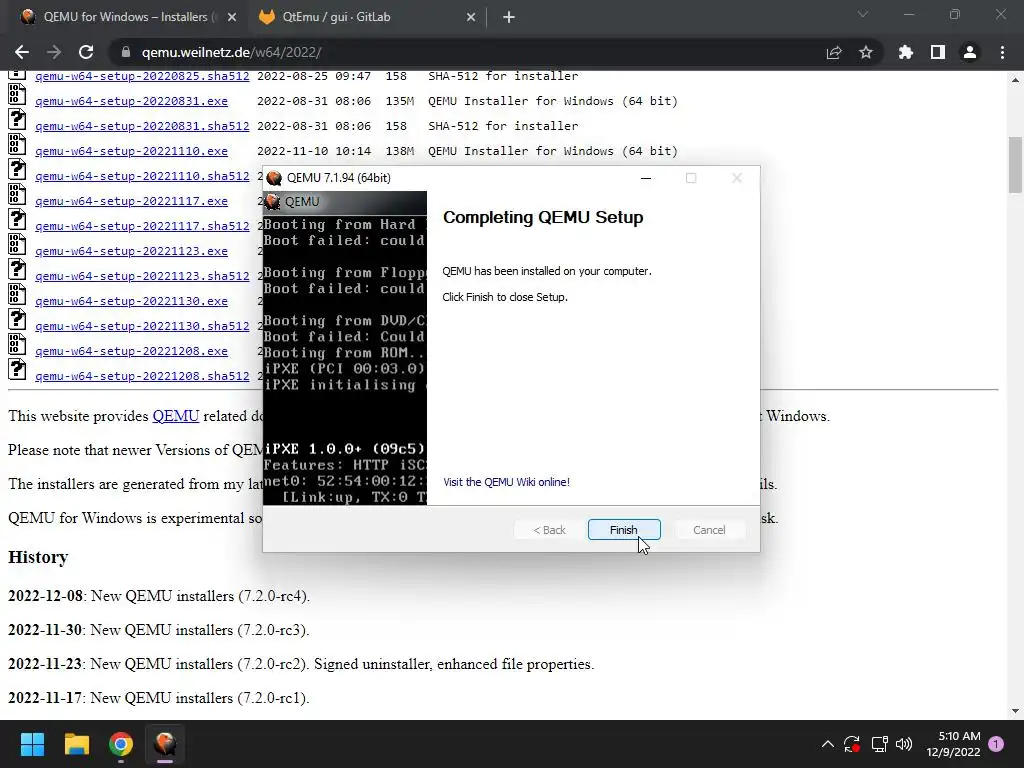1024x768 pixels.
Task: Minimize the QEMU 7.1.94 setup window
Action: [x=646, y=178]
